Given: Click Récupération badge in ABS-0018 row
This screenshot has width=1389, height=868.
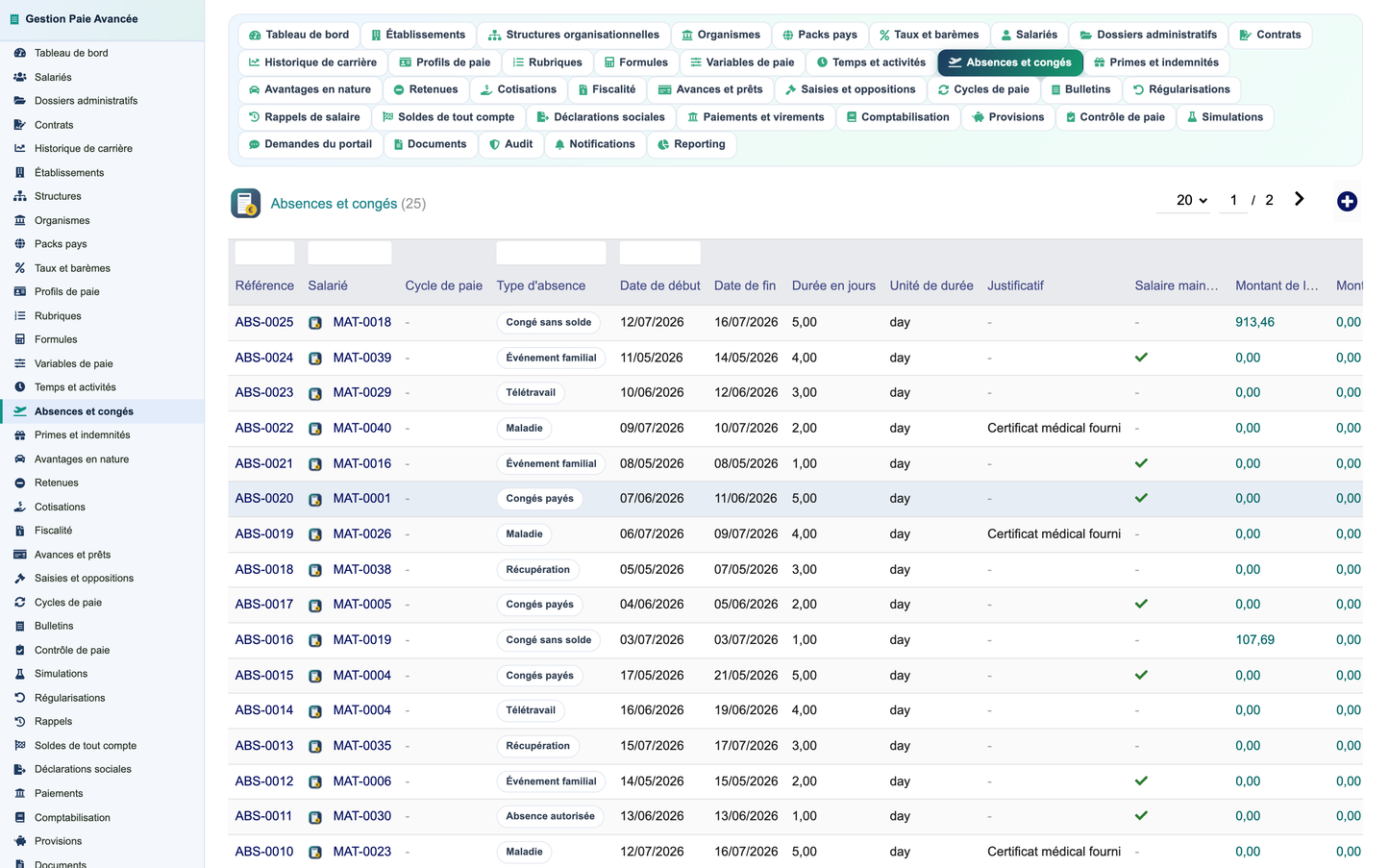Looking at the screenshot, I should [x=538, y=570].
